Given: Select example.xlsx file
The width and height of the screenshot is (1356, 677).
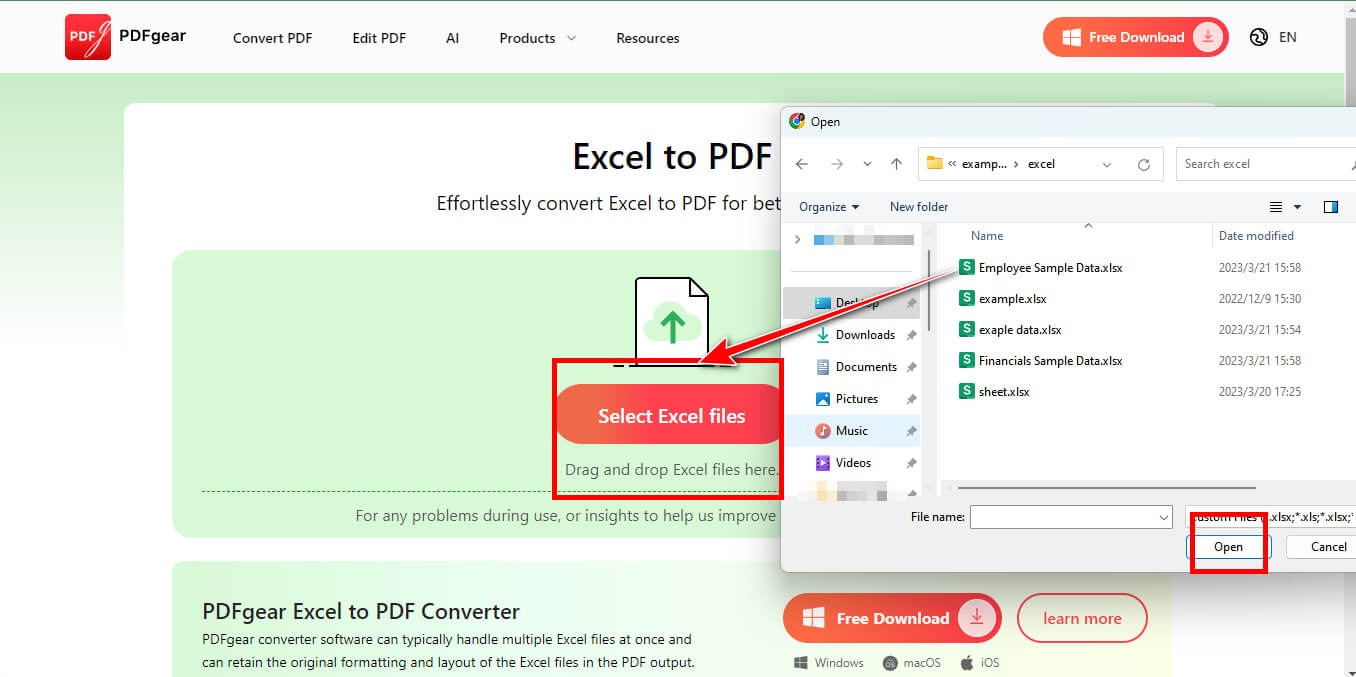Looking at the screenshot, I should pyautogui.click(x=1012, y=298).
